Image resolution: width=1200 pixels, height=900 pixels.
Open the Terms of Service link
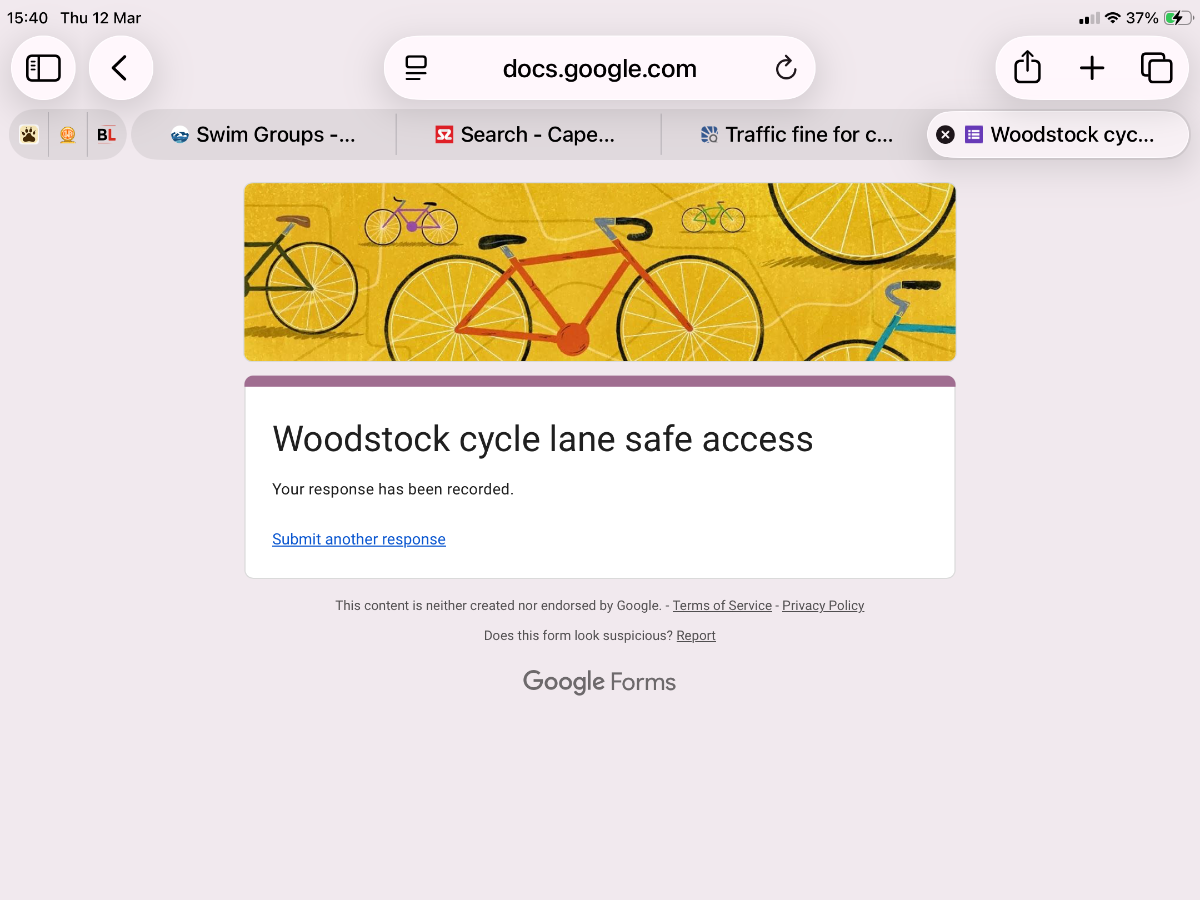722,606
